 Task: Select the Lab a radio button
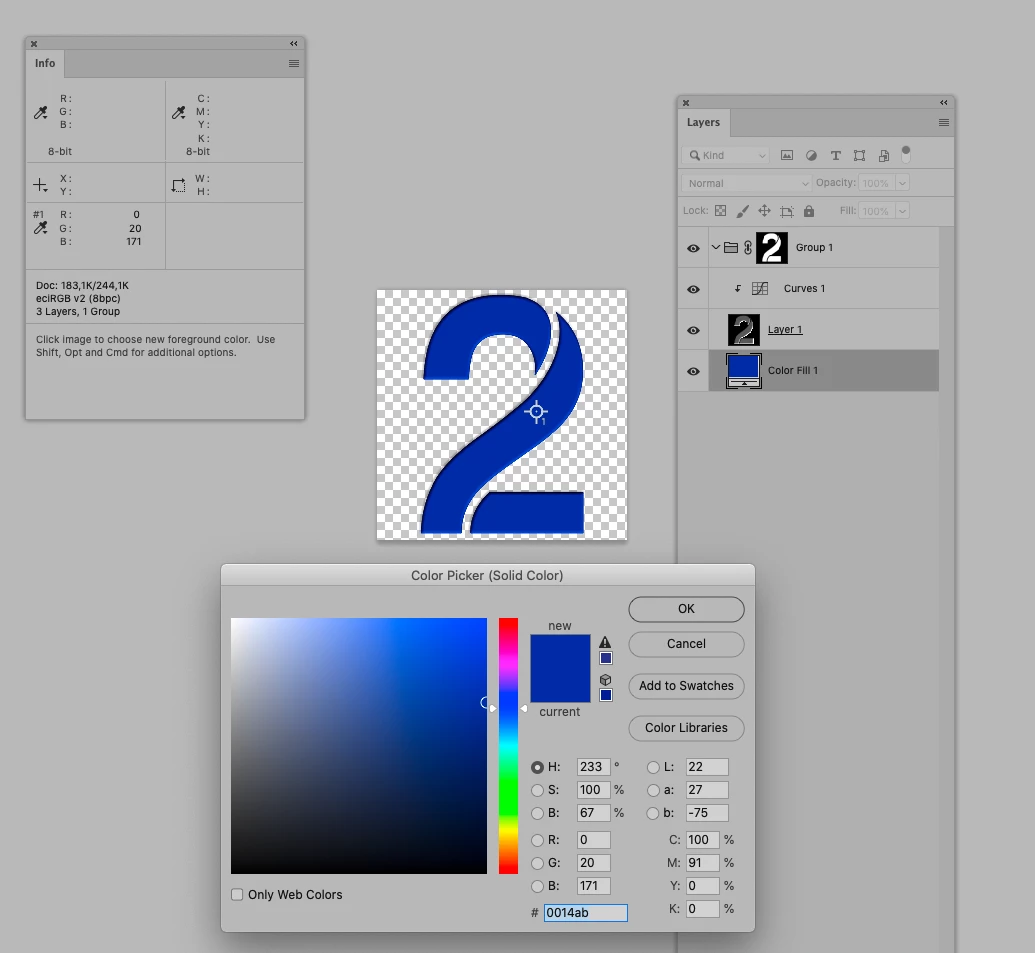click(x=653, y=790)
